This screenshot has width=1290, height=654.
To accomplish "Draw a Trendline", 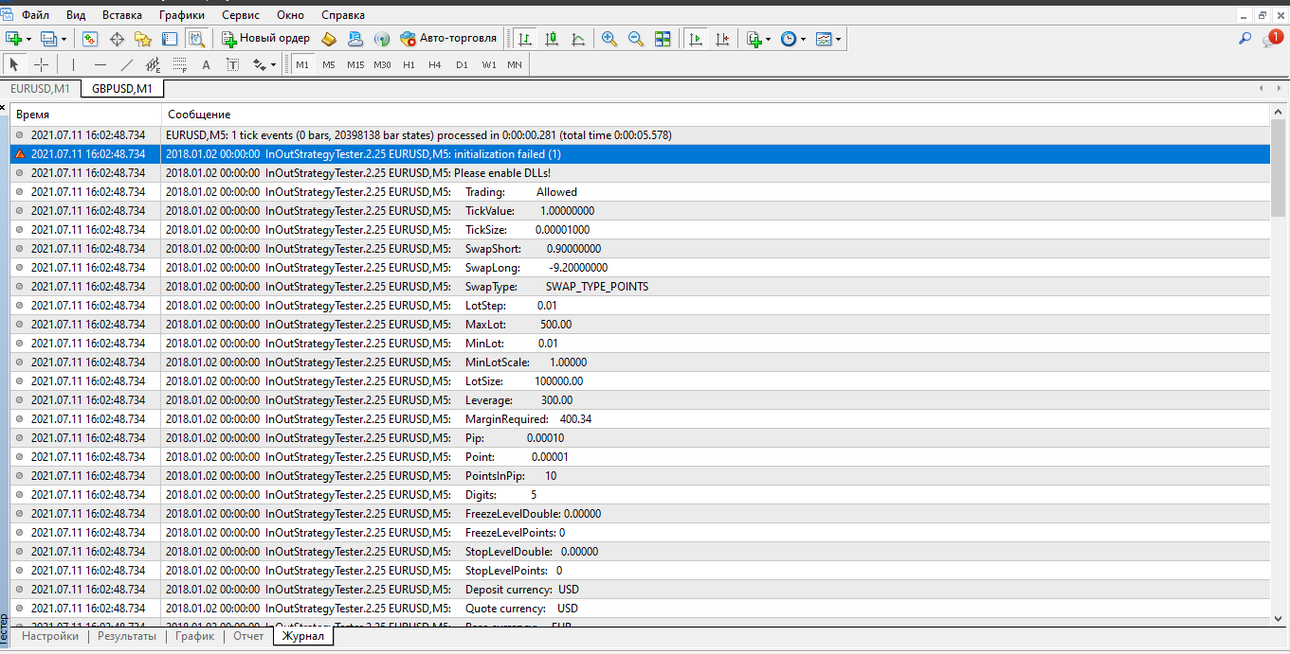I will 126,64.
